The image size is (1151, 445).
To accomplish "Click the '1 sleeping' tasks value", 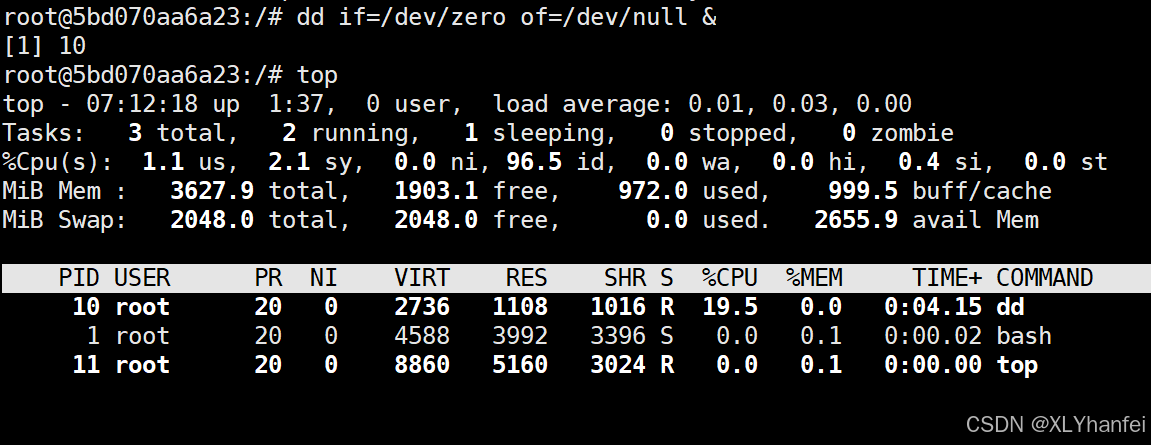I will click(540, 133).
